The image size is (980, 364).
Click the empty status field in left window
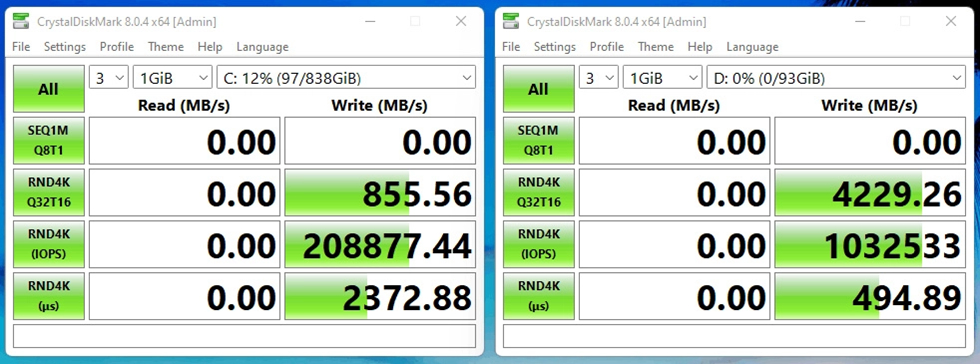tap(244, 336)
